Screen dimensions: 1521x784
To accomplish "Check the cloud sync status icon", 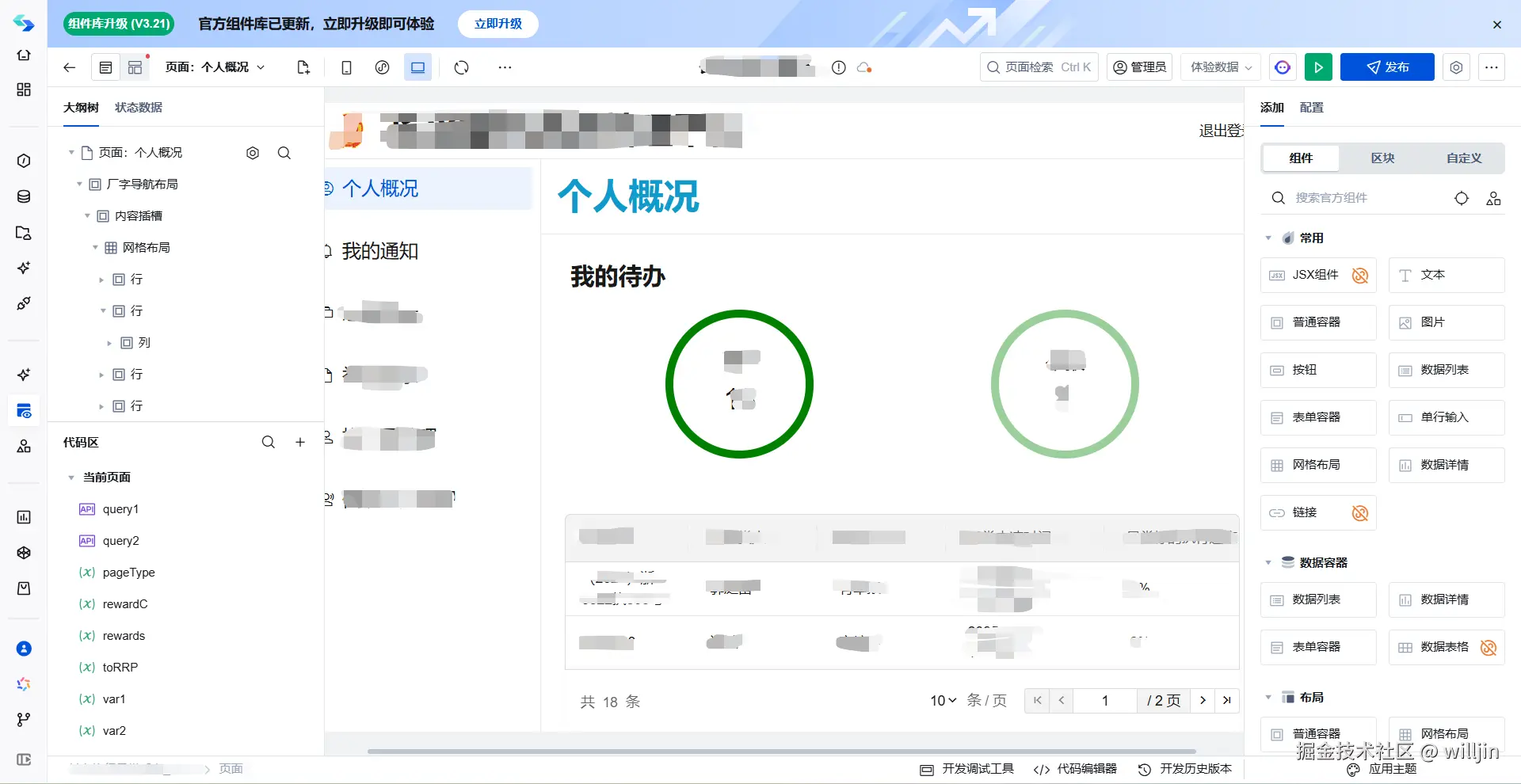I will point(864,67).
